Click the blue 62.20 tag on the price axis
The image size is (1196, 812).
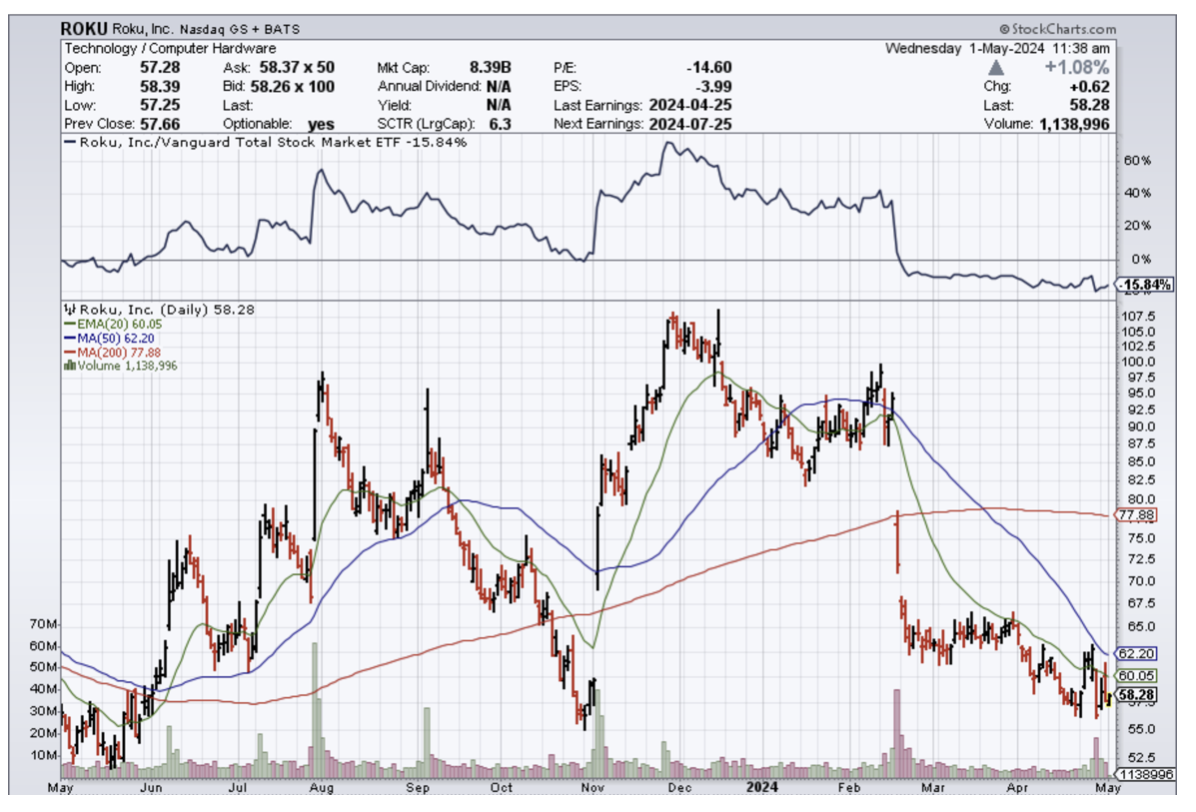[1137, 654]
